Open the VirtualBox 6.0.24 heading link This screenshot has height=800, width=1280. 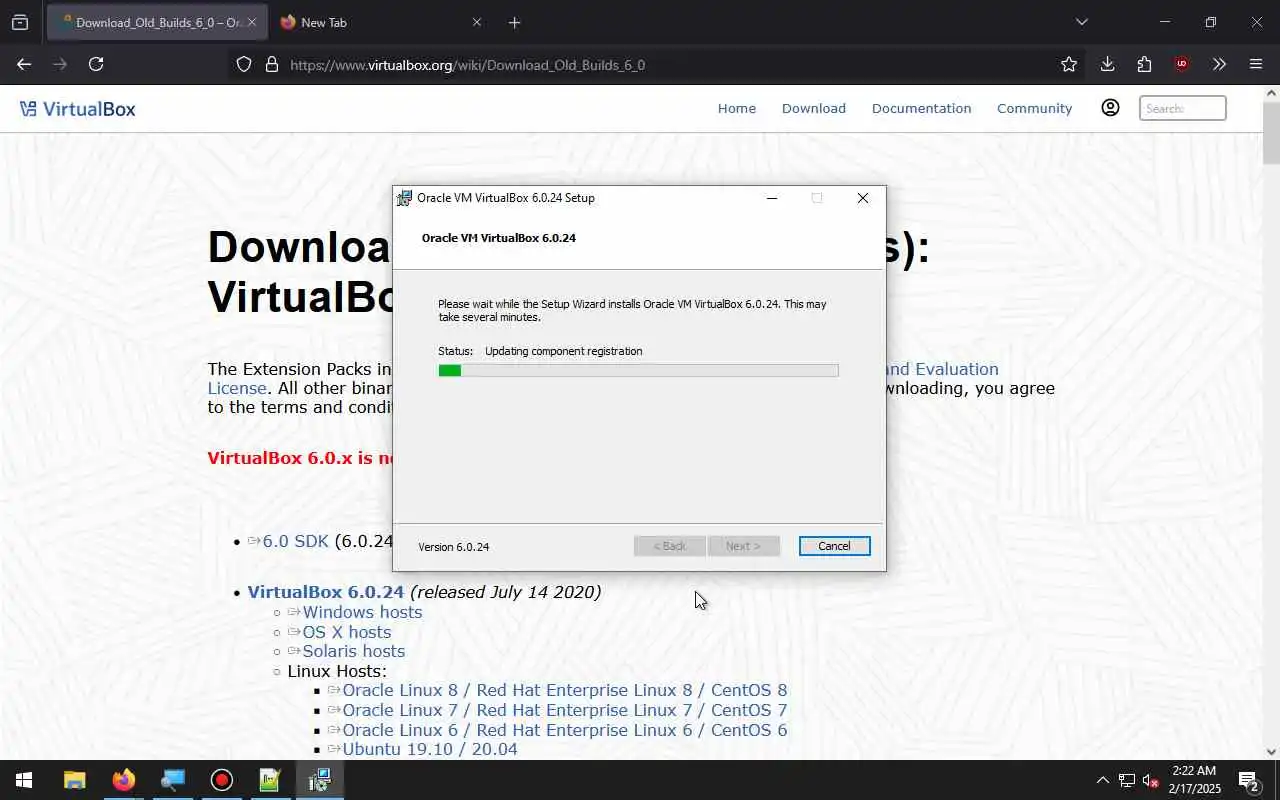[x=325, y=592]
